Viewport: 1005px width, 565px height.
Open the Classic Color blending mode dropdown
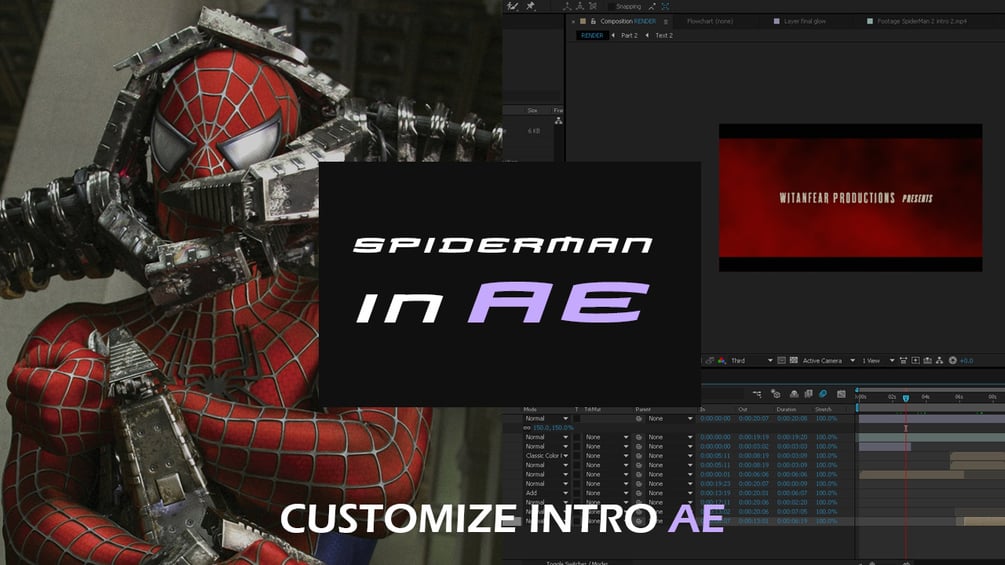546,456
